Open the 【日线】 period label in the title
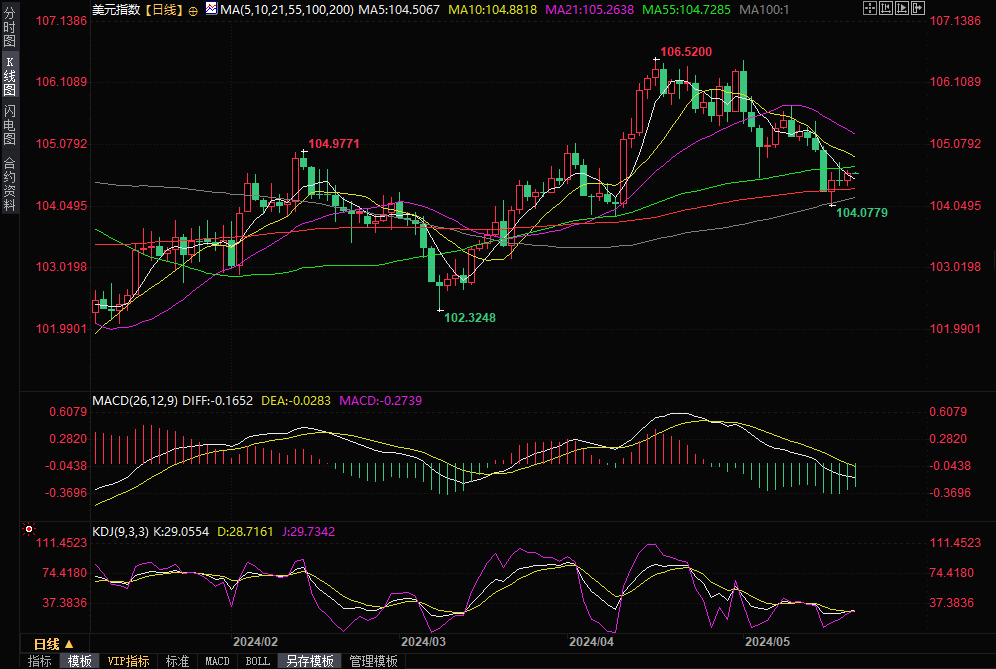996x669 pixels. pos(164,10)
